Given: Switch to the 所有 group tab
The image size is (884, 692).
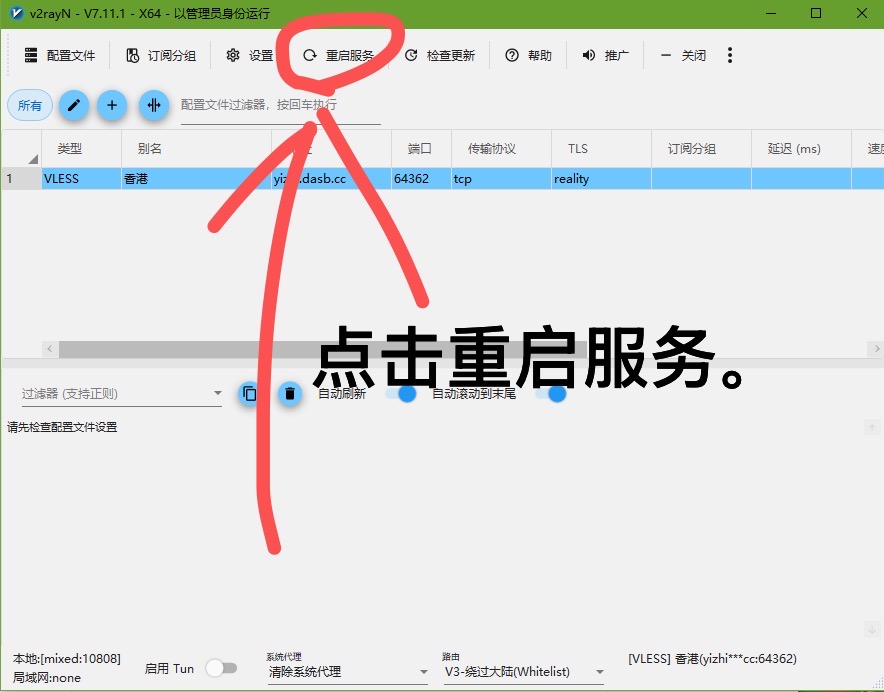Looking at the screenshot, I should coord(29,104).
